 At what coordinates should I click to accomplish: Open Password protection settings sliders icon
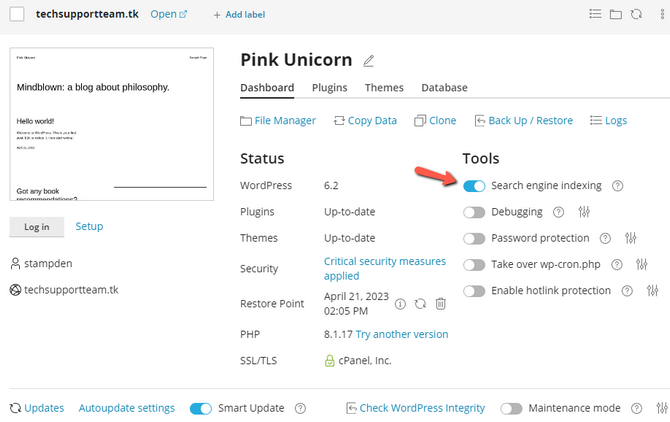click(630, 238)
